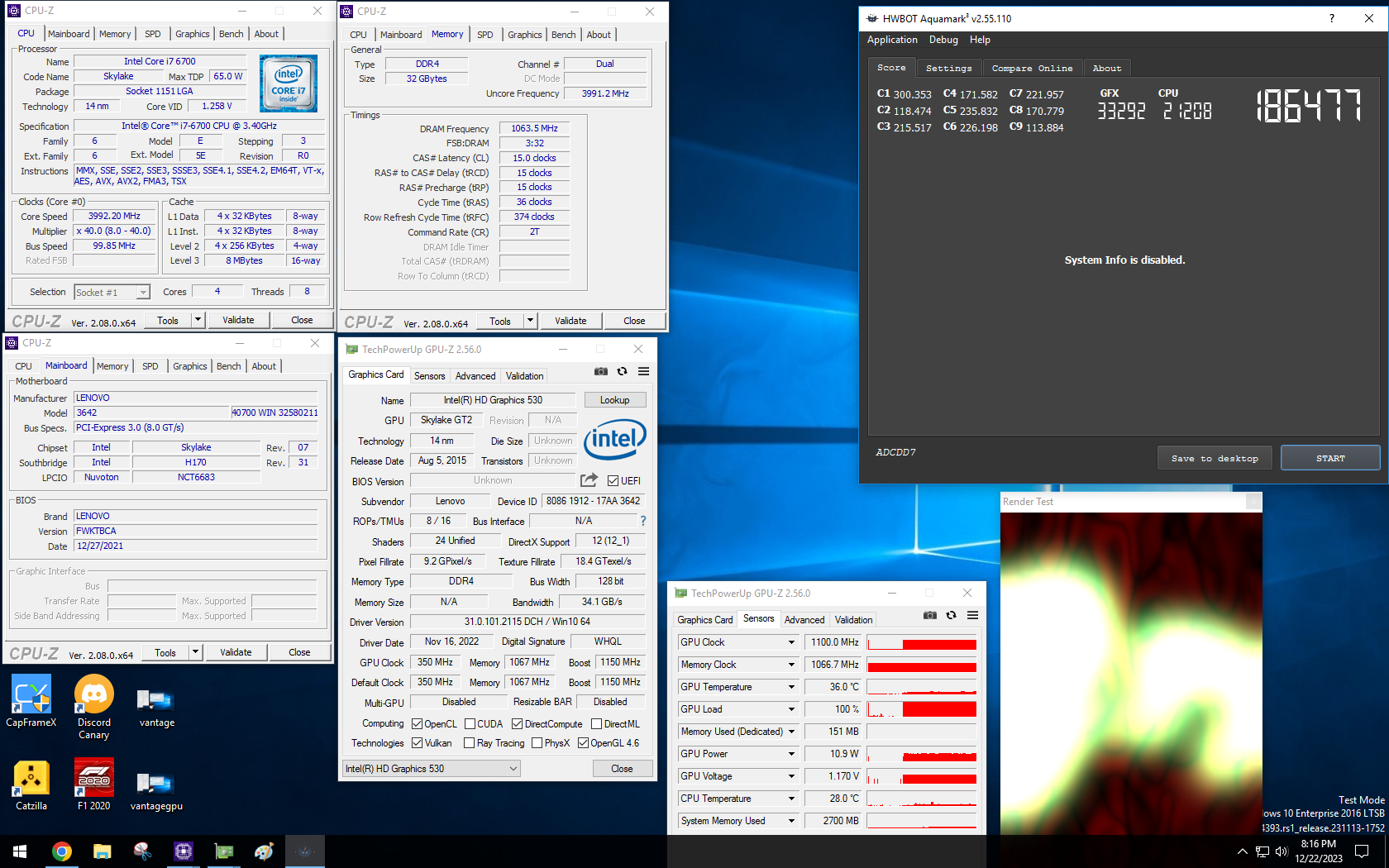1389x868 pixels.
Task: Open Google Chrome from taskbar
Action: 61,851
